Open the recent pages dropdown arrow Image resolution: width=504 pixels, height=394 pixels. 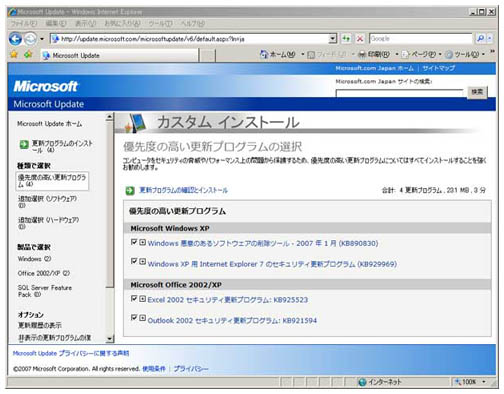coord(42,39)
